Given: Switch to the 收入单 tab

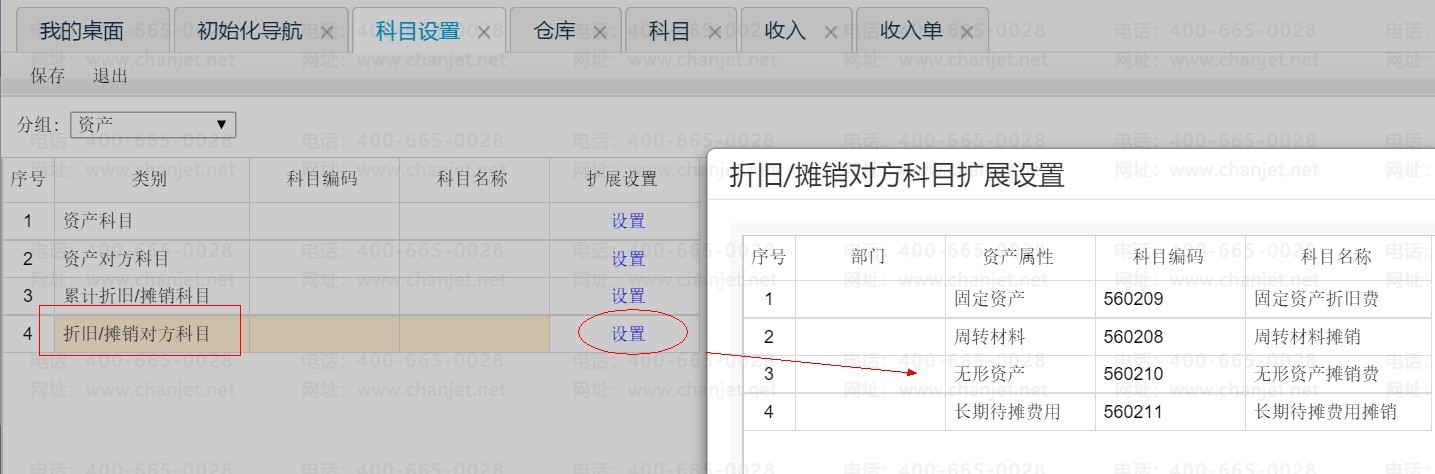Looking at the screenshot, I should (x=911, y=31).
